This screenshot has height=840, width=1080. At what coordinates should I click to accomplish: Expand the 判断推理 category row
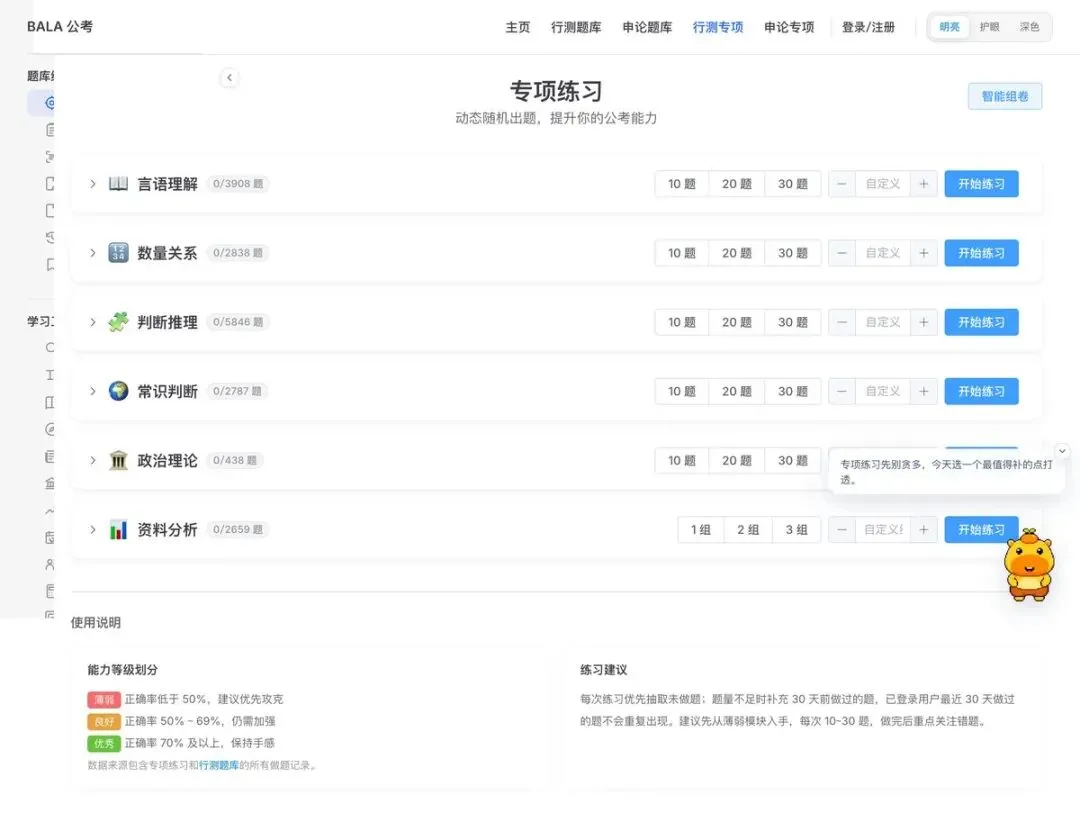coord(92,322)
